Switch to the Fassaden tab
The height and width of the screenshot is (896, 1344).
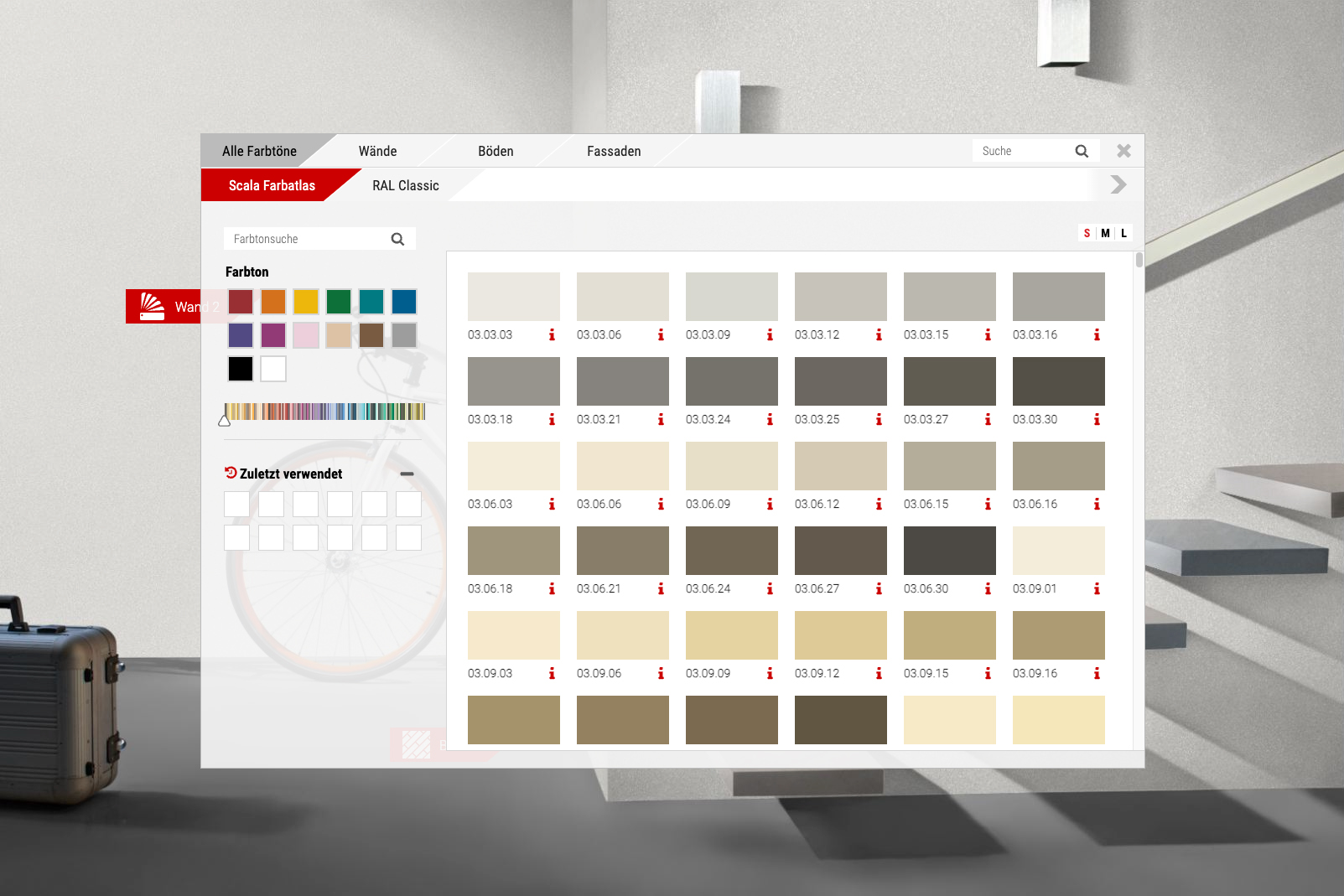[x=614, y=151]
